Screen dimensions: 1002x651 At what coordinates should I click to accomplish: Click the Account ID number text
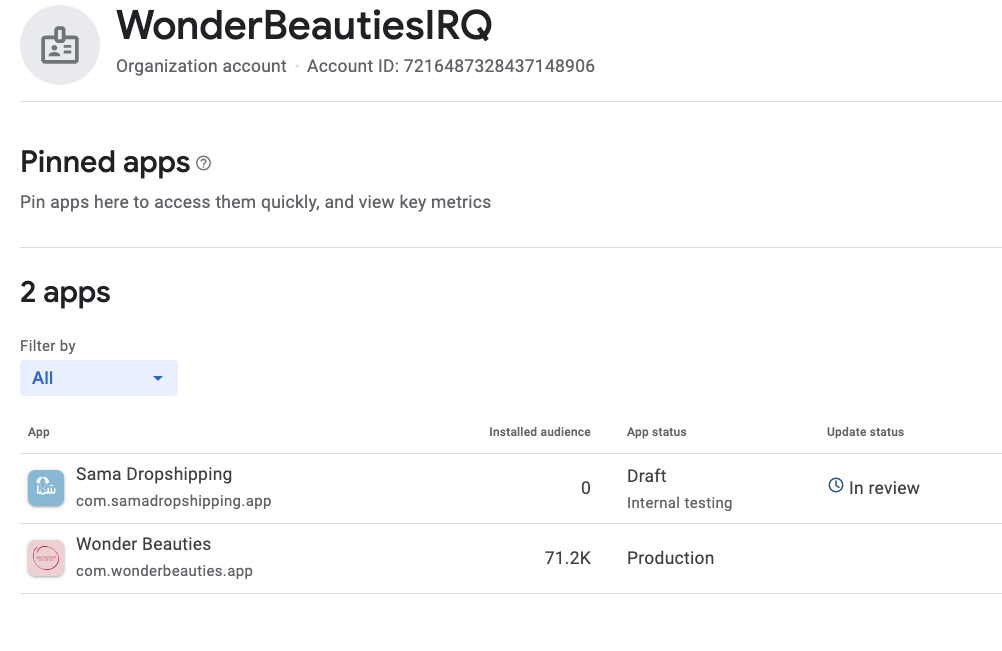[x=499, y=66]
